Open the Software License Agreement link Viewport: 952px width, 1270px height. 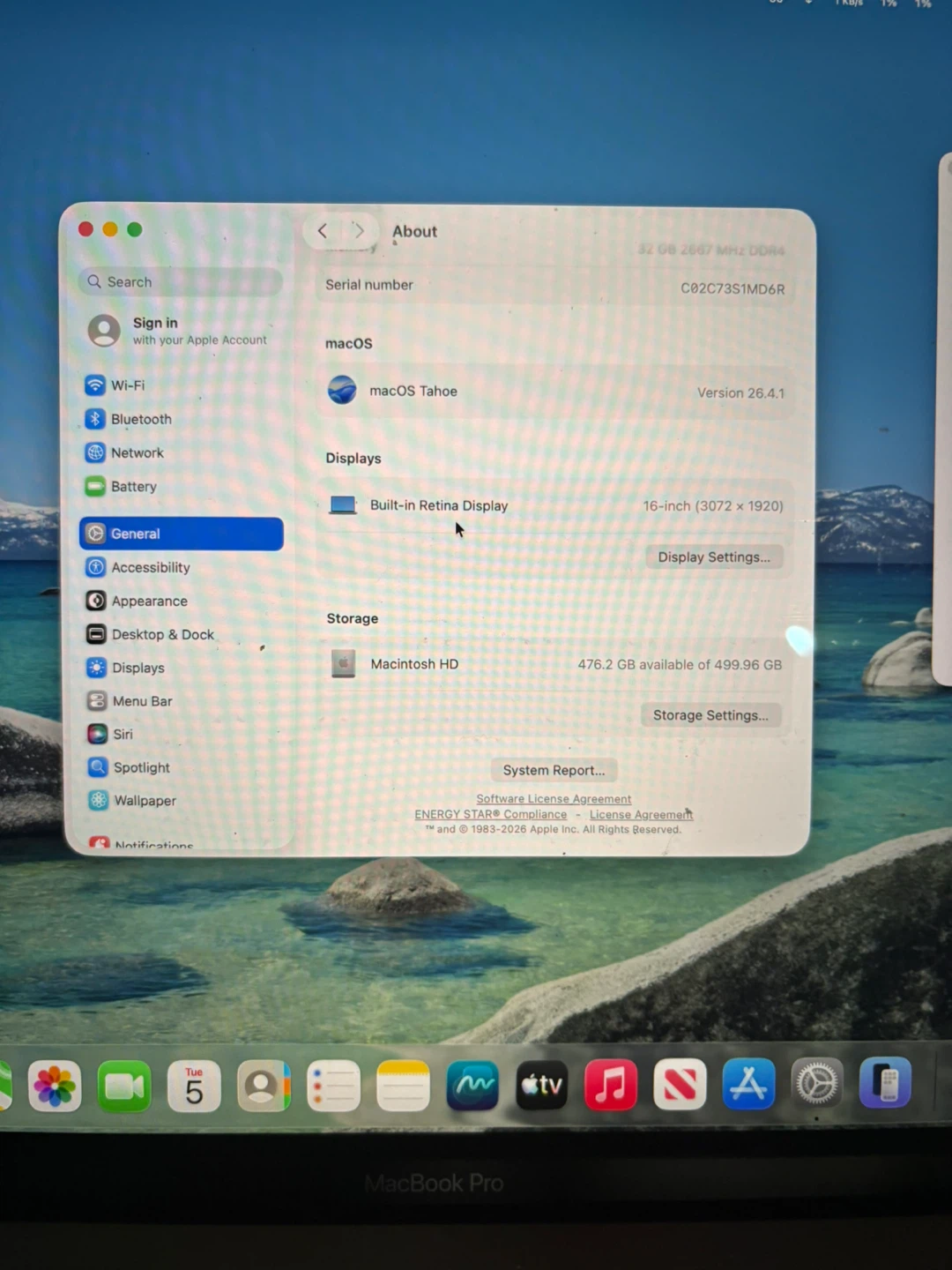pyautogui.click(x=554, y=799)
